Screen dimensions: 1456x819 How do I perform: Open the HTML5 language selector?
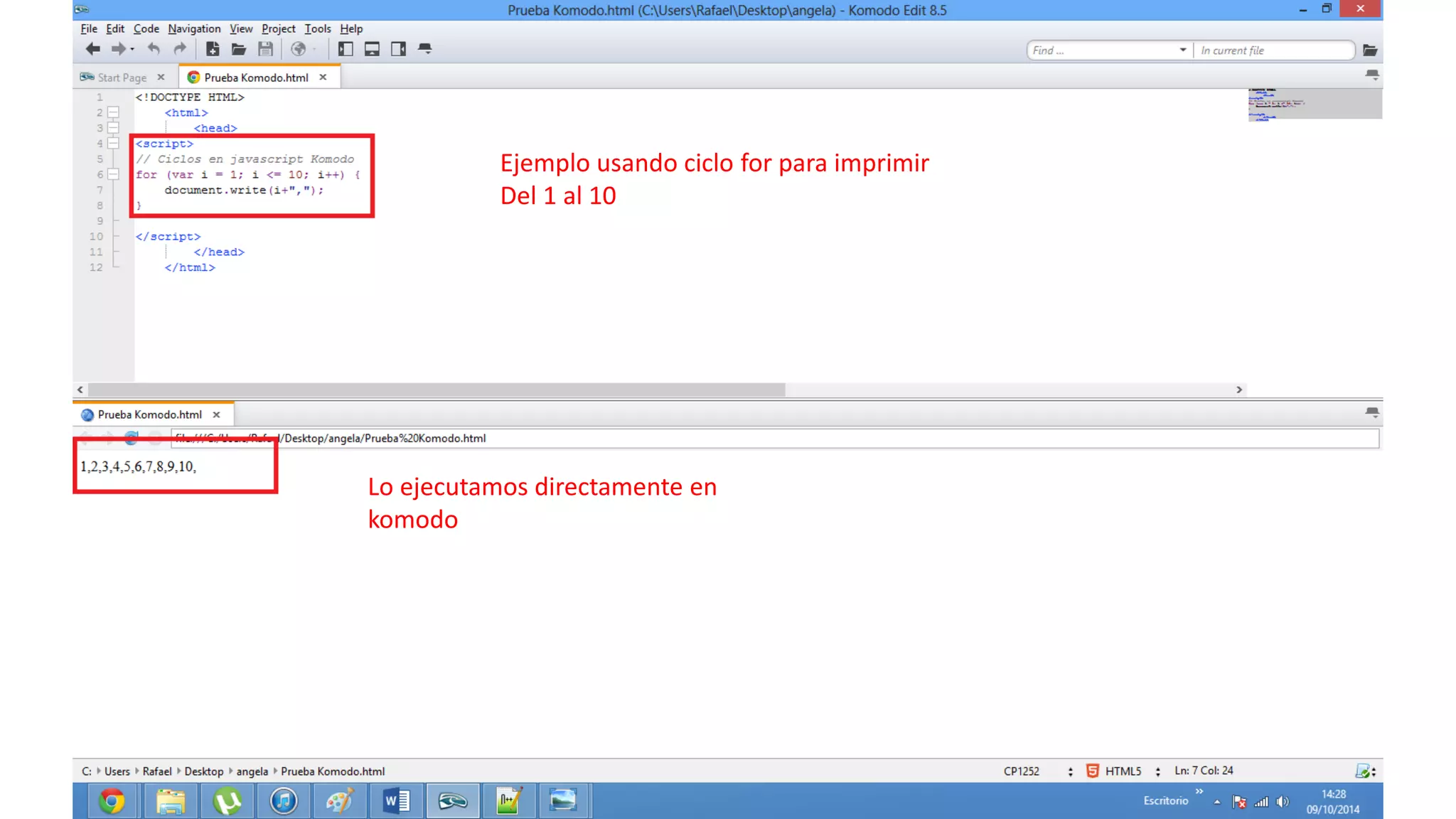(x=1123, y=771)
